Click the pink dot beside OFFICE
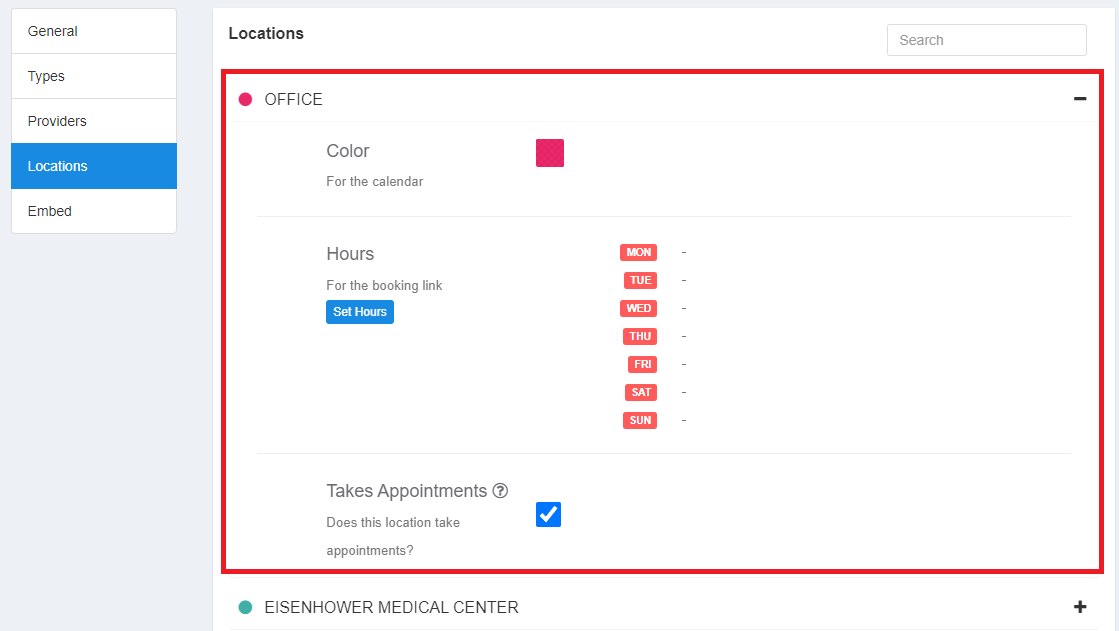Screen dimensions: 1119x631 point(245,99)
